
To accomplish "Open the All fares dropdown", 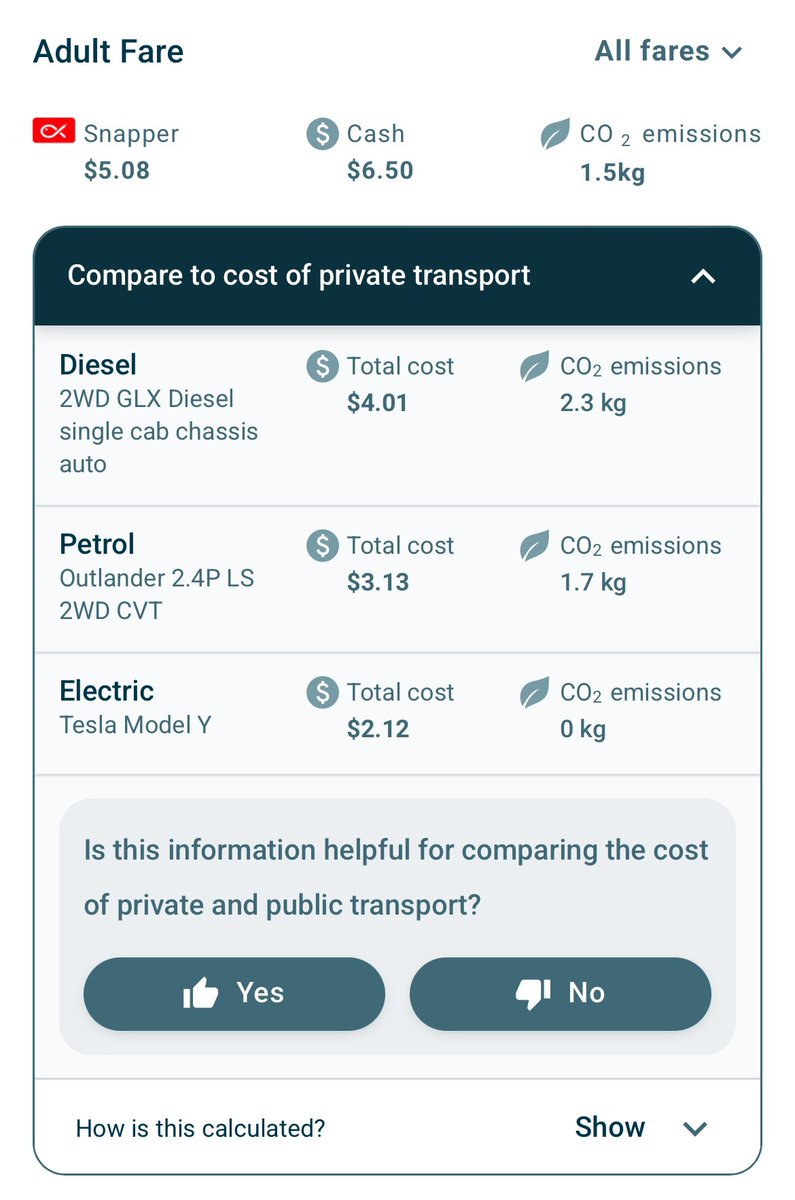I will [x=668, y=51].
